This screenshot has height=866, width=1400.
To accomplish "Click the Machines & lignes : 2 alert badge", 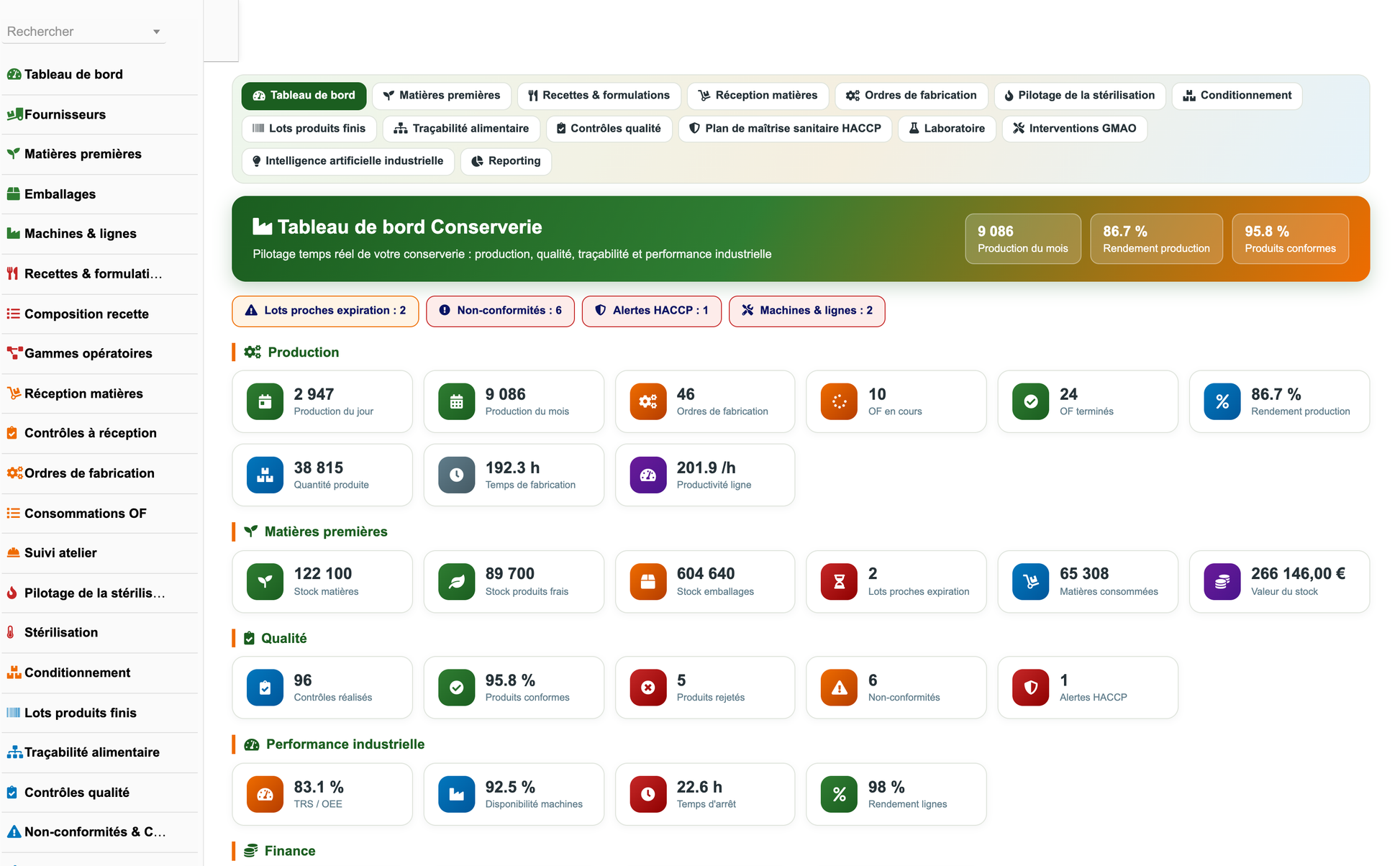I will [806, 311].
